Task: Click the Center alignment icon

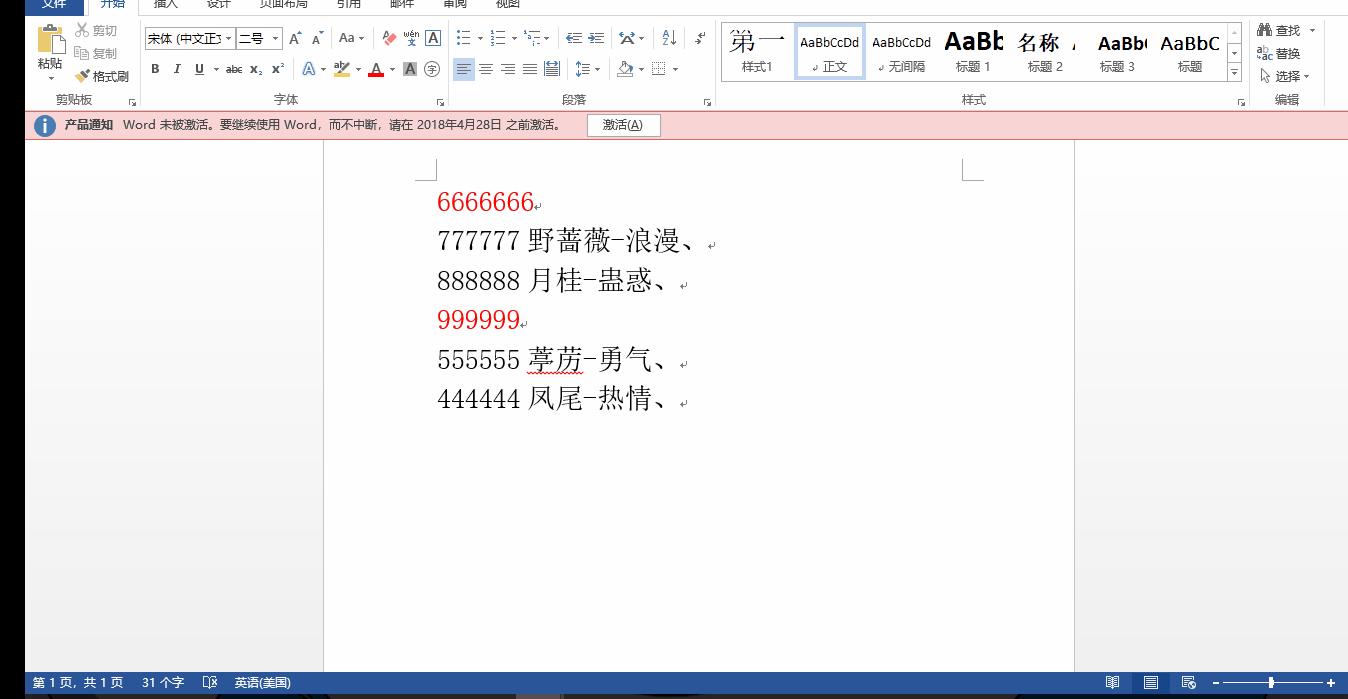Action: click(486, 69)
